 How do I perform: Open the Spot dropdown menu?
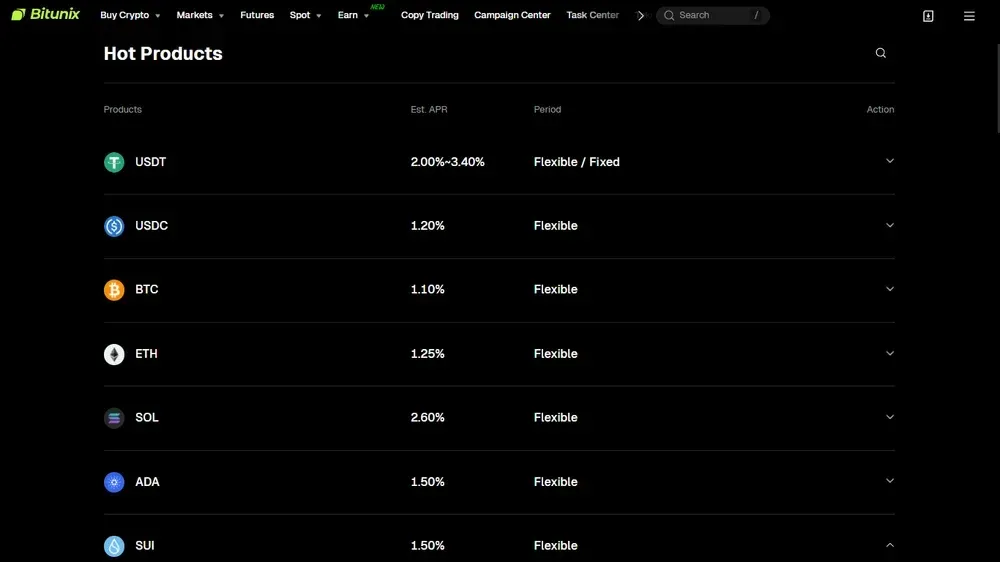[305, 15]
